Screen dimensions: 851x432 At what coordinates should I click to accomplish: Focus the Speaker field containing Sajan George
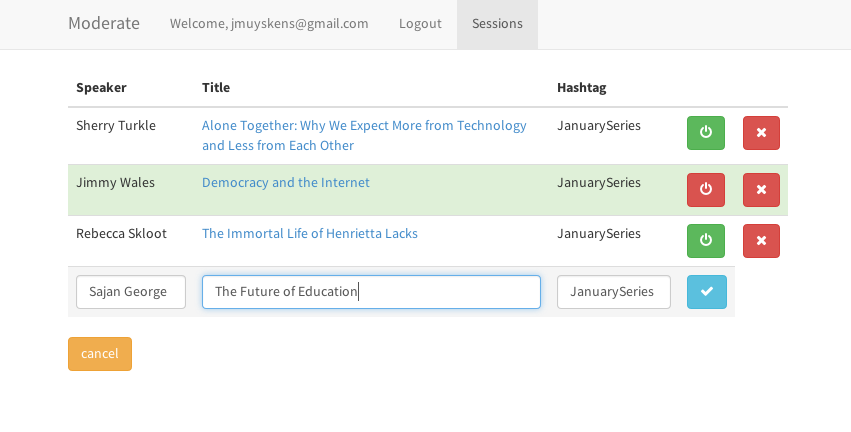point(131,292)
